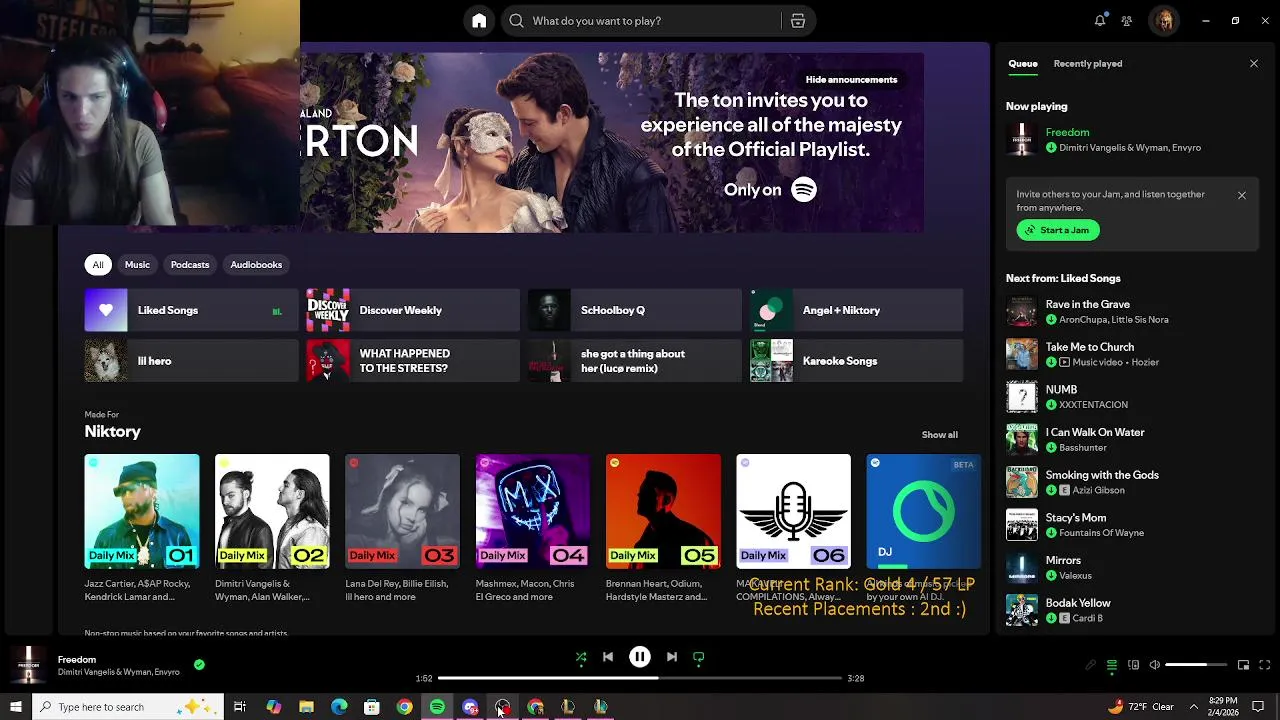Screen dimensions: 1280x720
Task: Select the All filter chip
Action: pyautogui.click(x=98, y=265)
